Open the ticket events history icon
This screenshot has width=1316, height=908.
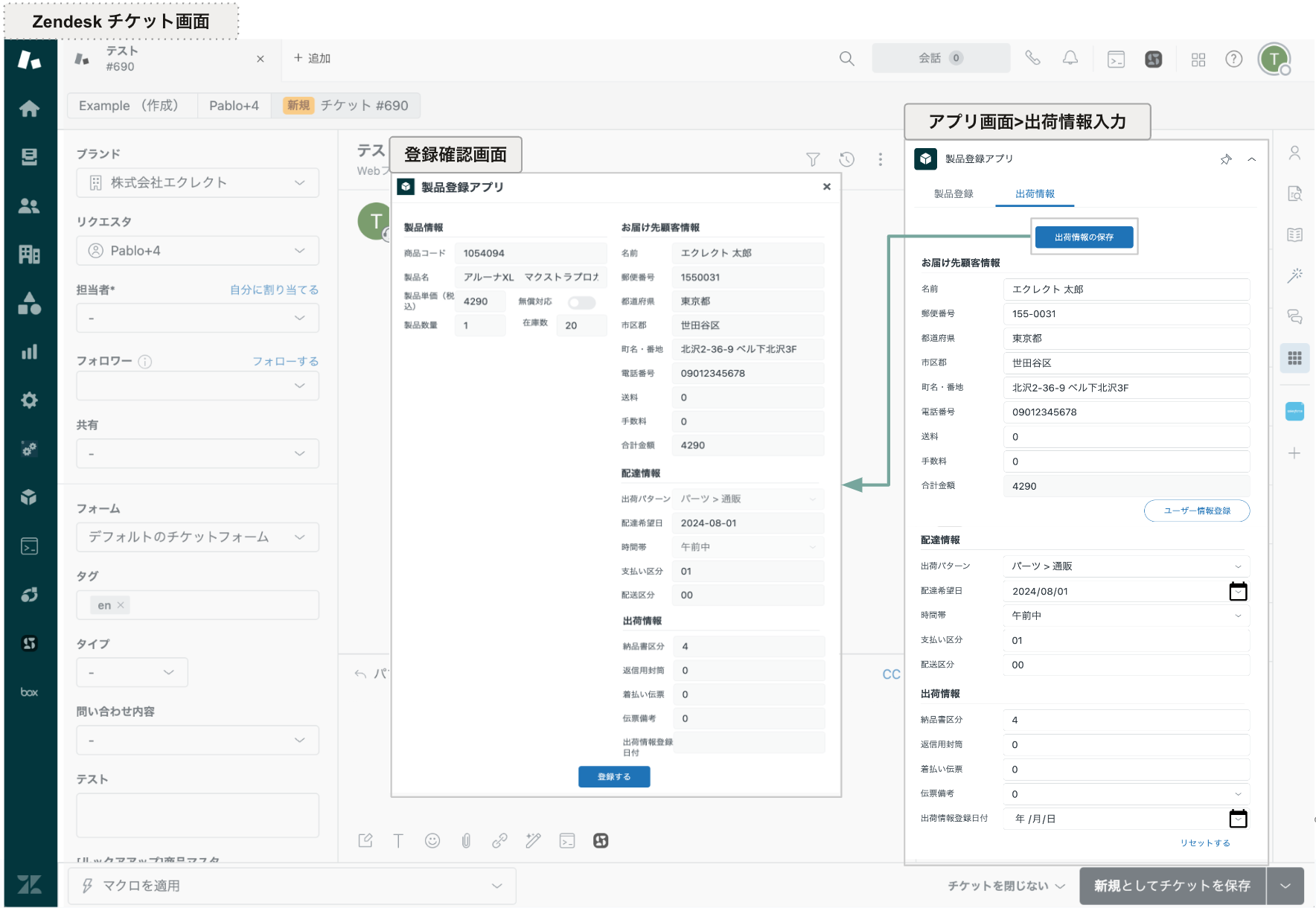(x=847, y=159)
